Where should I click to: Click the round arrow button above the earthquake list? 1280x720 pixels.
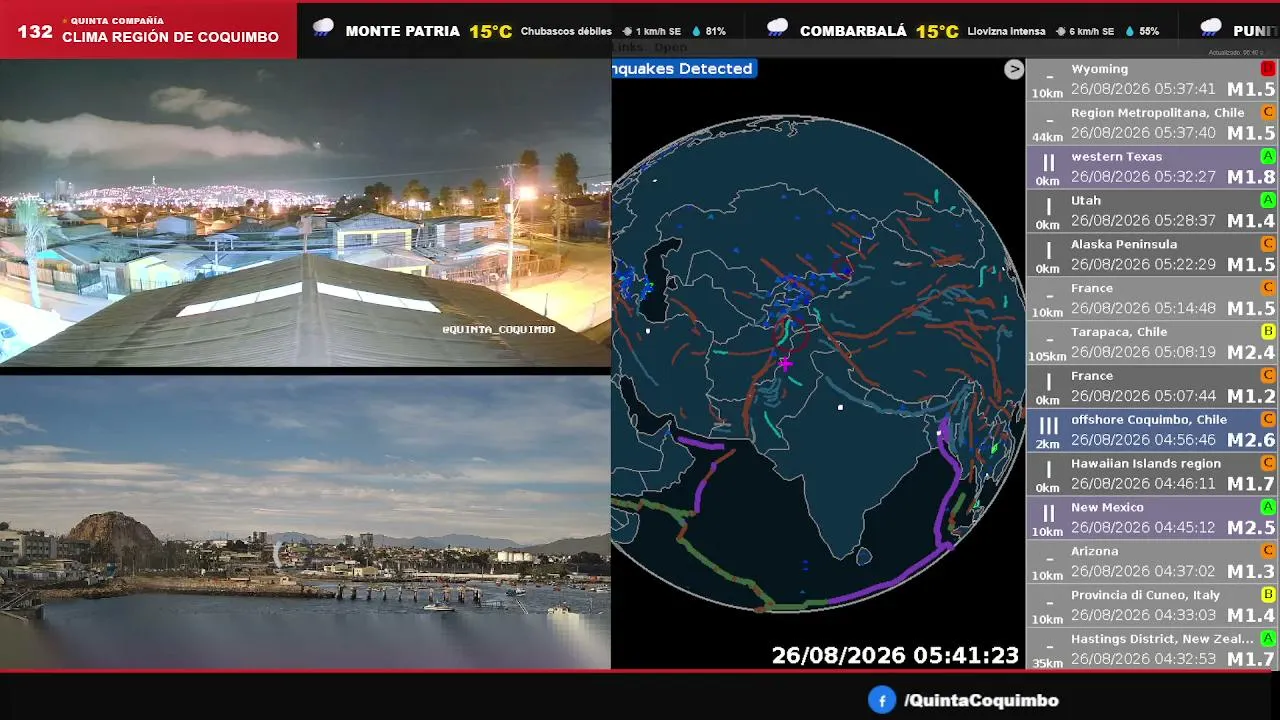(1014, 69)
